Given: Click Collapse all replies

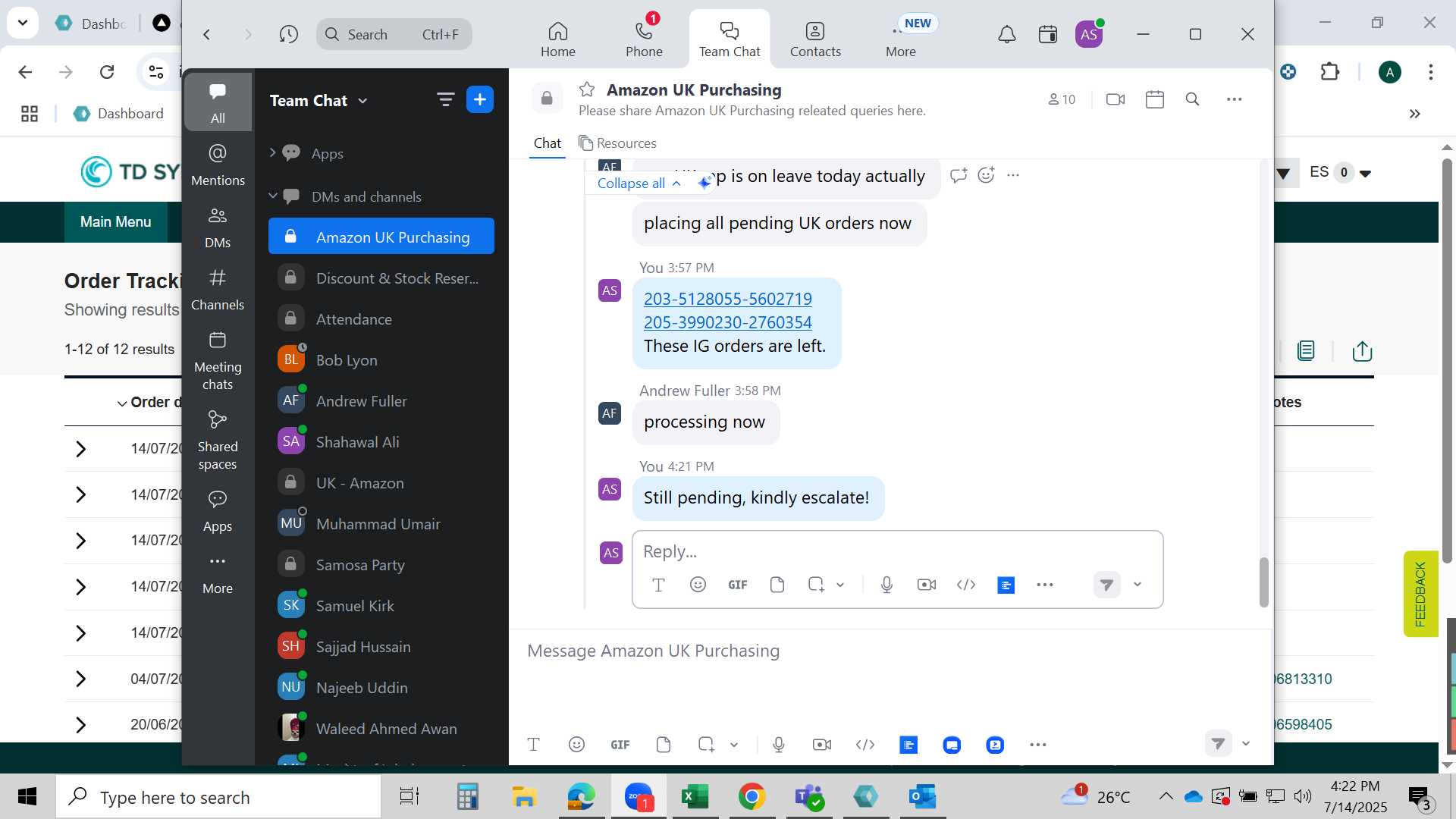Looking at the screenshot, I should coord(639,184).
